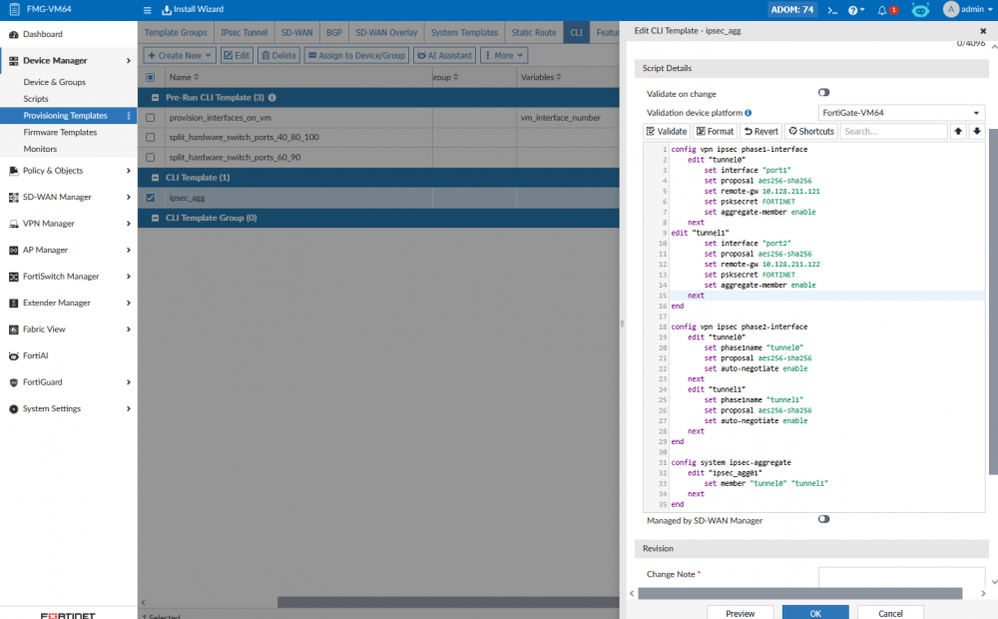Open the FortiAI robot assistant icon

(x=920, y=10)
